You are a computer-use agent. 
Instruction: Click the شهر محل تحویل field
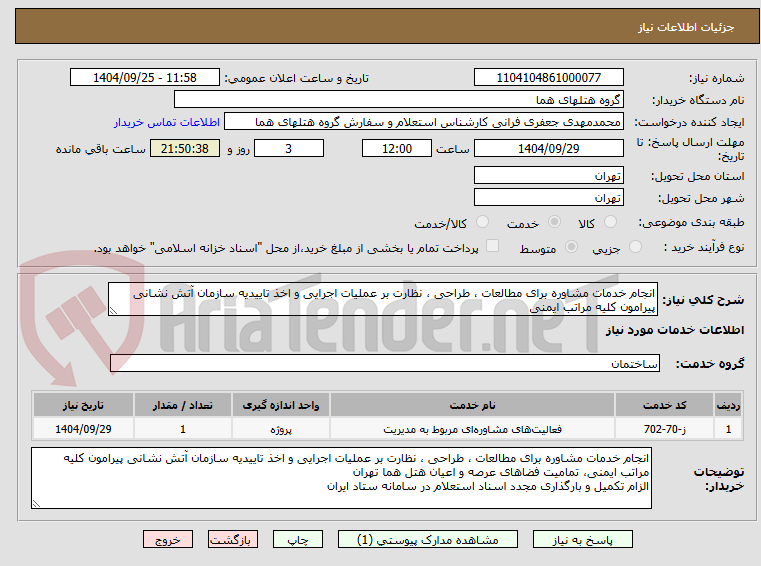(548, 198)
